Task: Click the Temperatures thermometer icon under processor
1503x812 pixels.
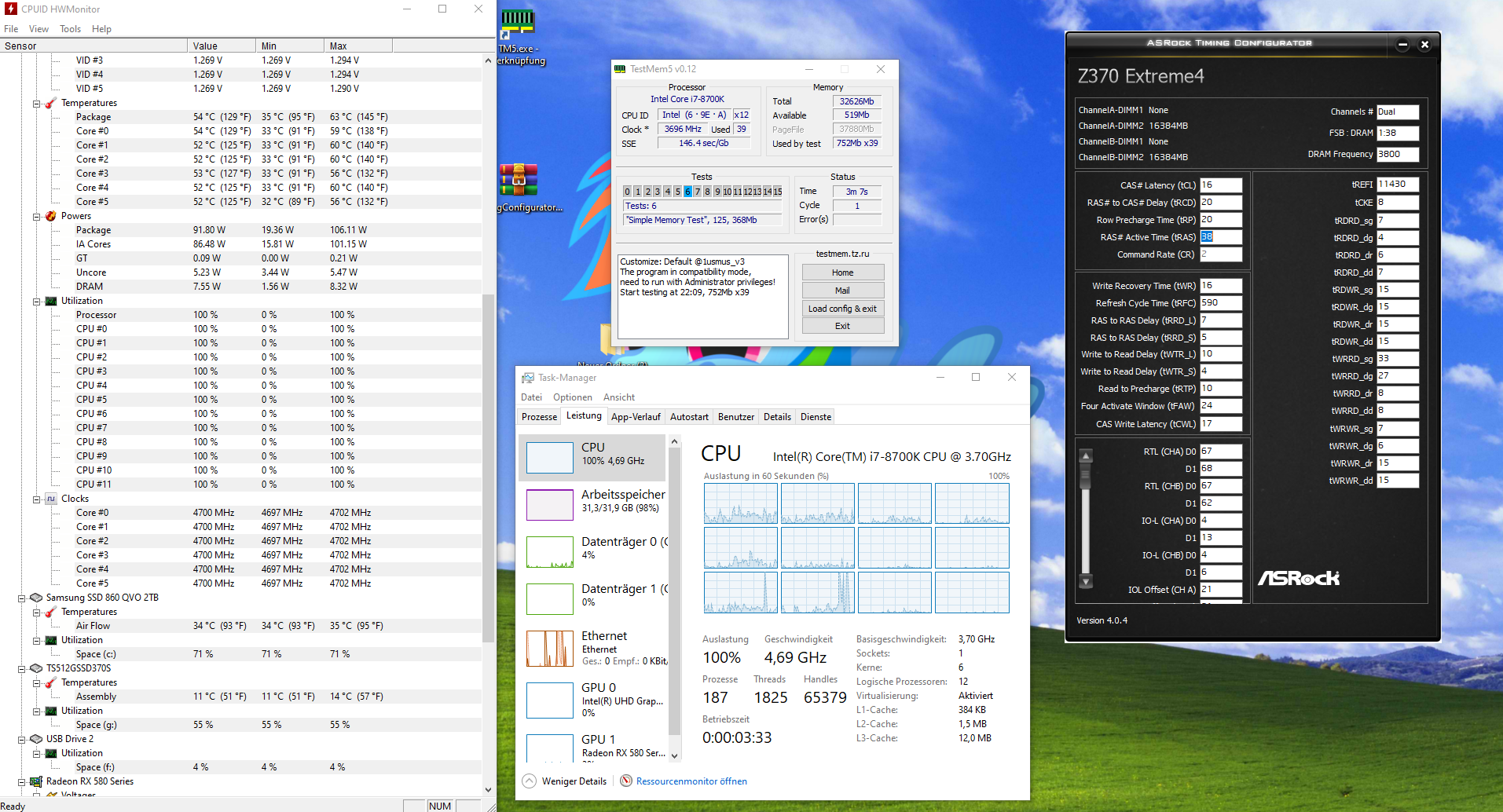Action: (51, 103)
